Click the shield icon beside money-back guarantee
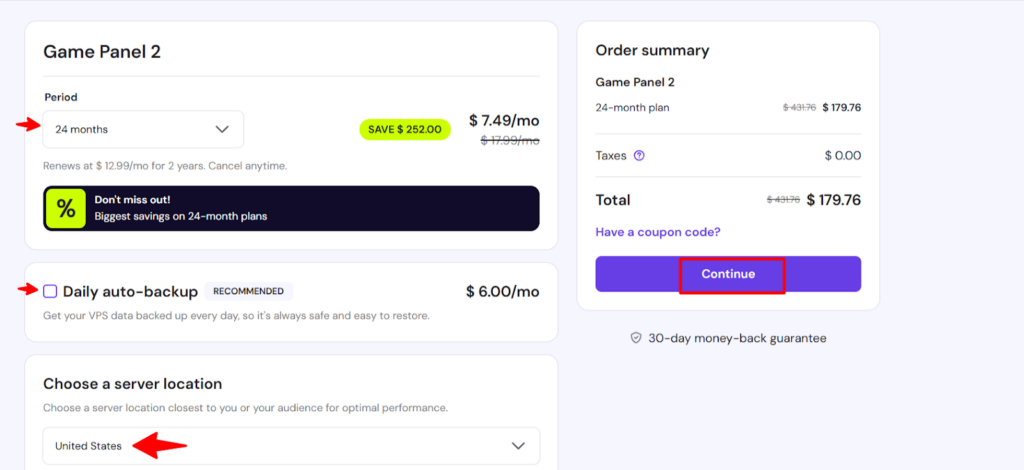Screen dimensions: 1024x470 tap(635, 338)
